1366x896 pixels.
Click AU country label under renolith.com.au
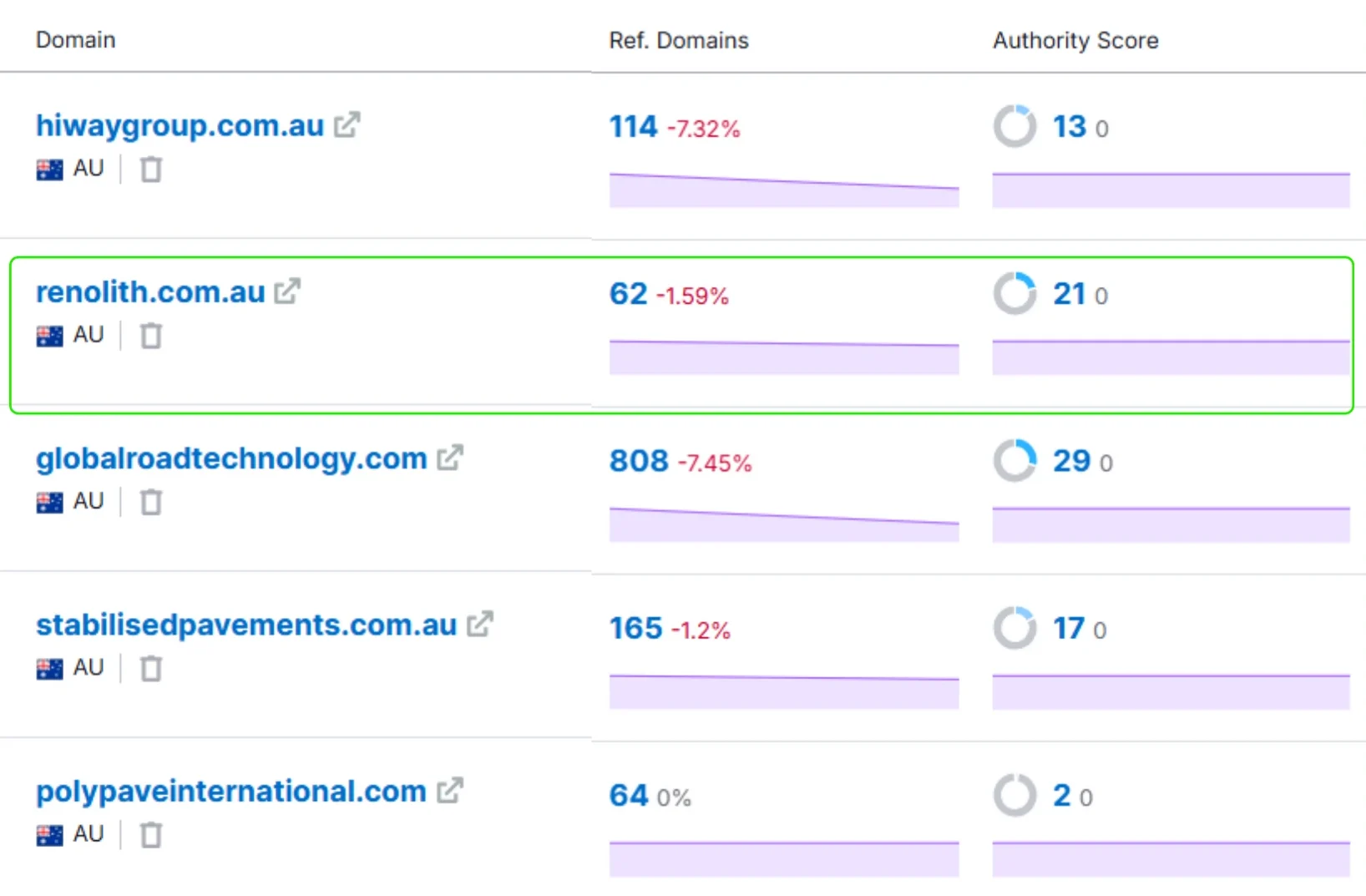(89, 335)
